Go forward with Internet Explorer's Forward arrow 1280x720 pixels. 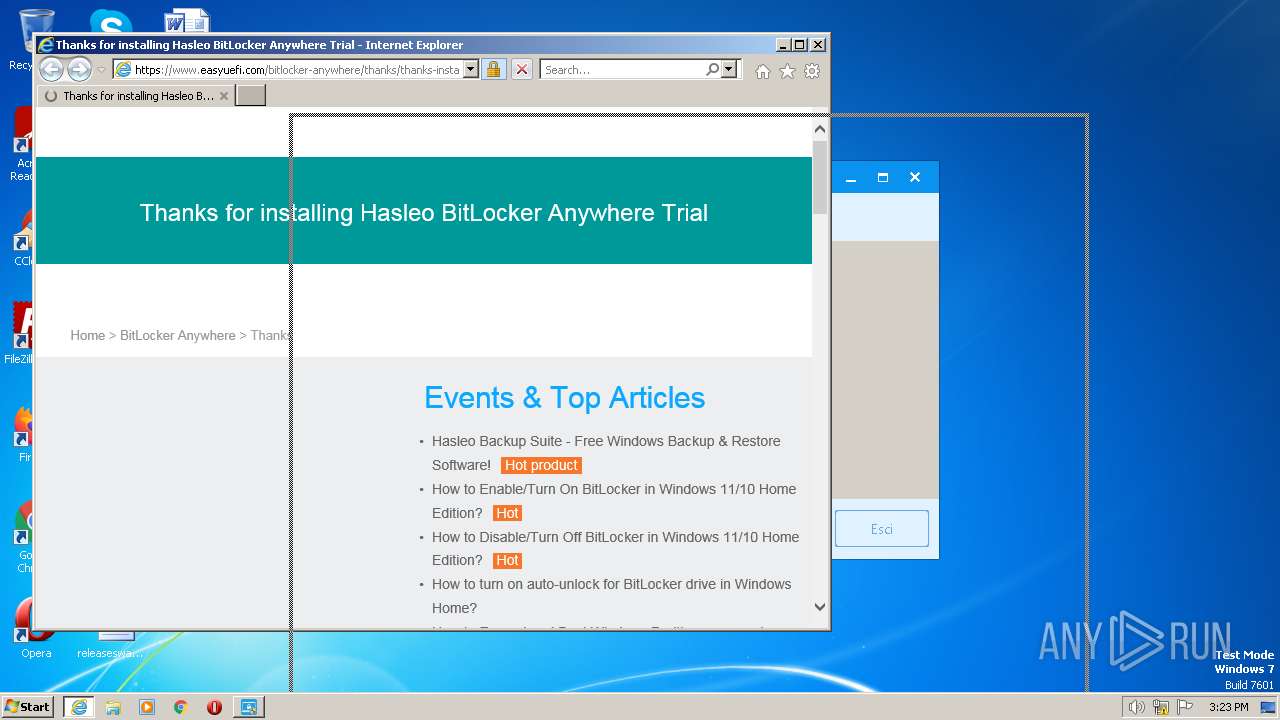(x=79, y=69)
